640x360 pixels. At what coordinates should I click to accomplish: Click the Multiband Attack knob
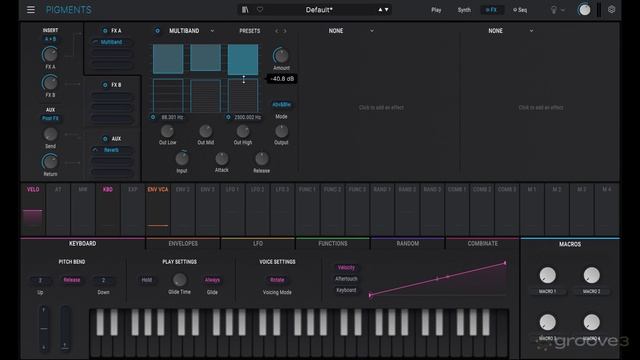(222, 158)
